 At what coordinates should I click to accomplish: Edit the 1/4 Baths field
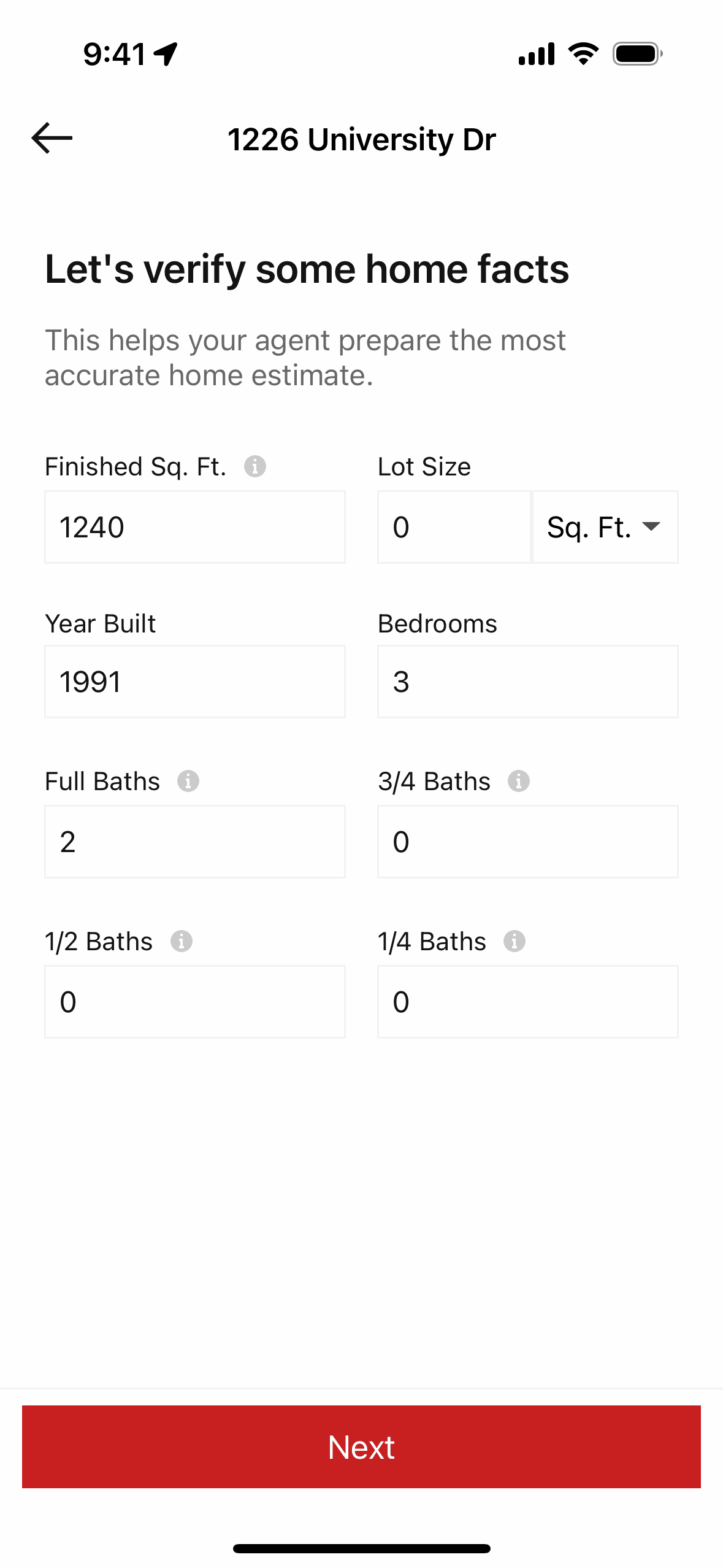(528, 1002)
